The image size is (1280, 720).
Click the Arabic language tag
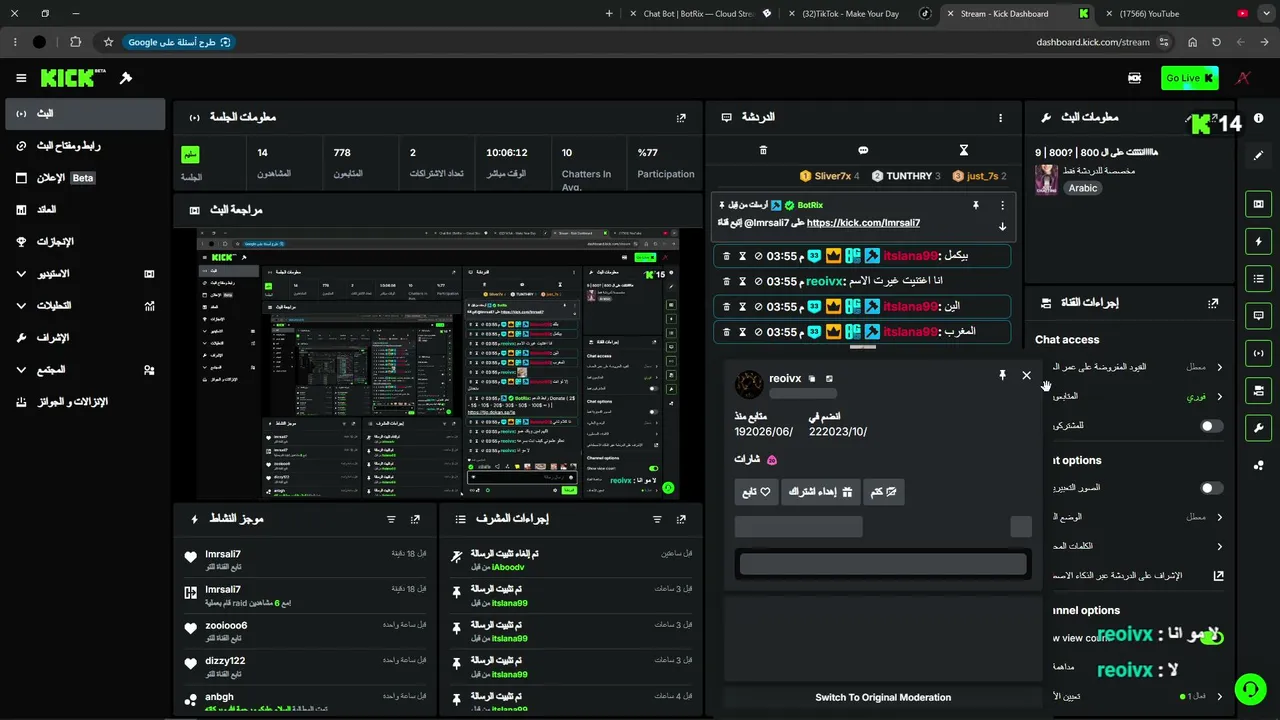[1083, 188]
